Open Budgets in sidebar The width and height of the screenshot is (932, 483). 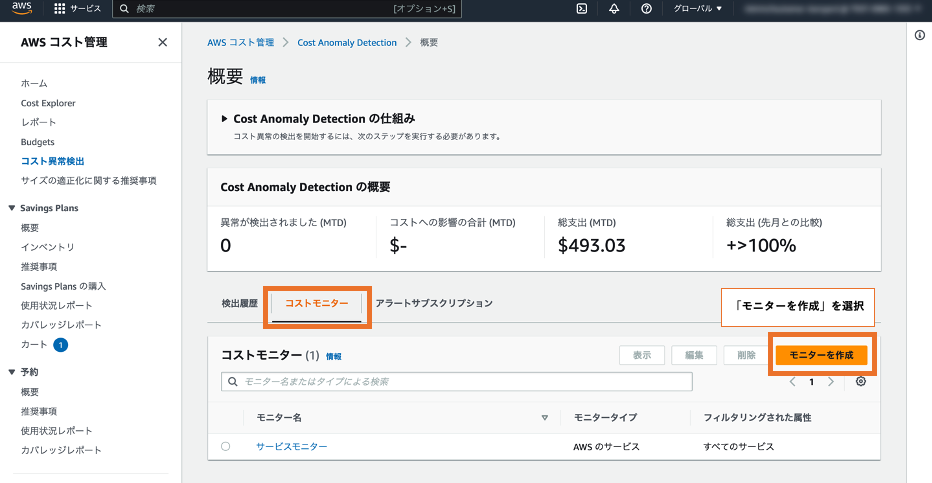coord(37,141)
